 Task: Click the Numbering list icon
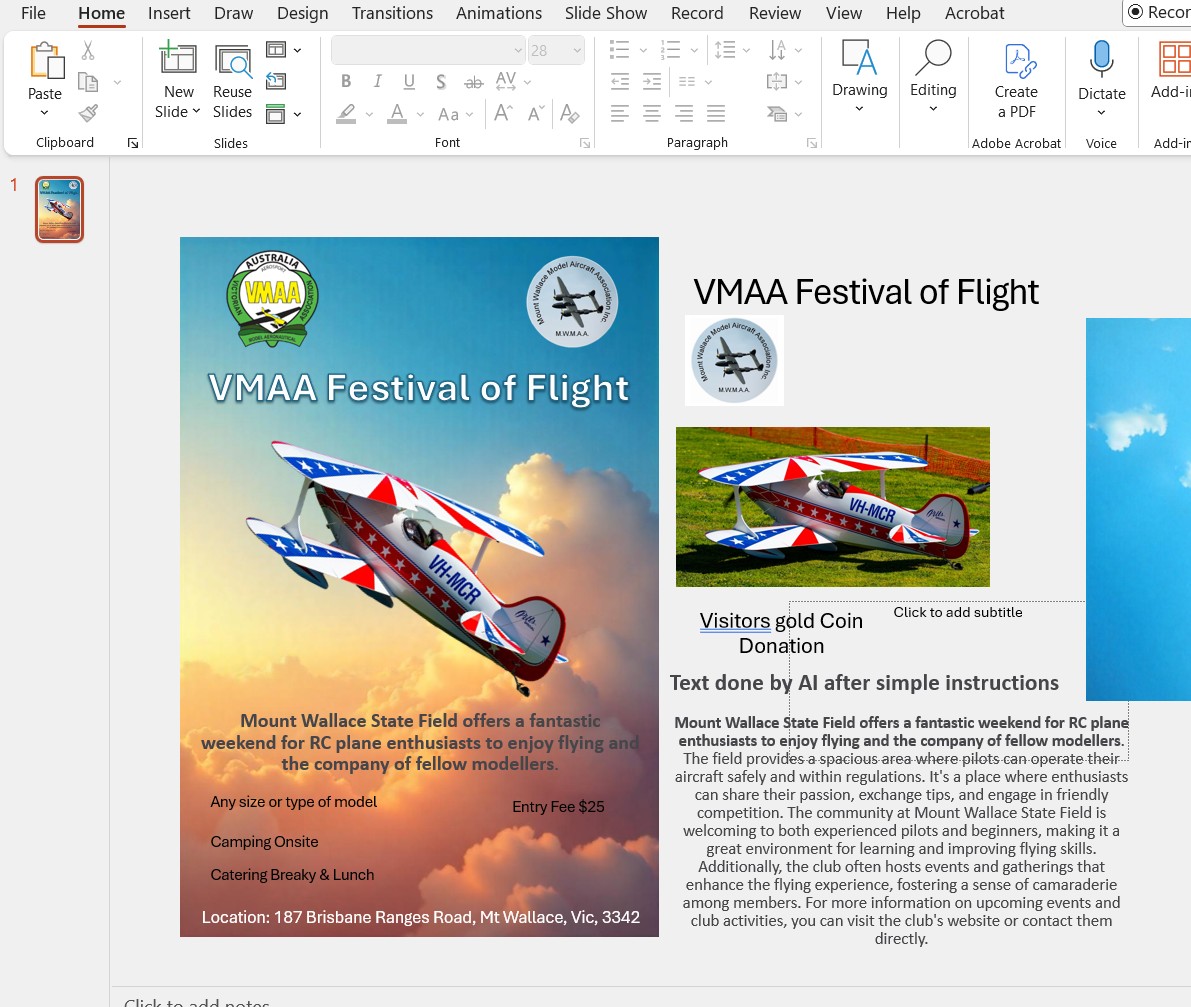pyautogui.click(x=670, y=50)
